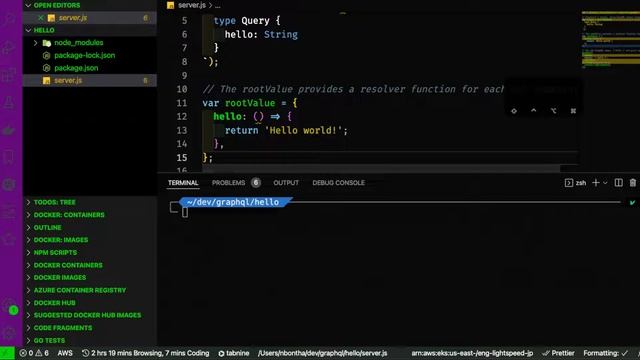This screenshot has width=640, height=360.
Task: Click the minimap on the editor's right edge
Action: [611, 41]
